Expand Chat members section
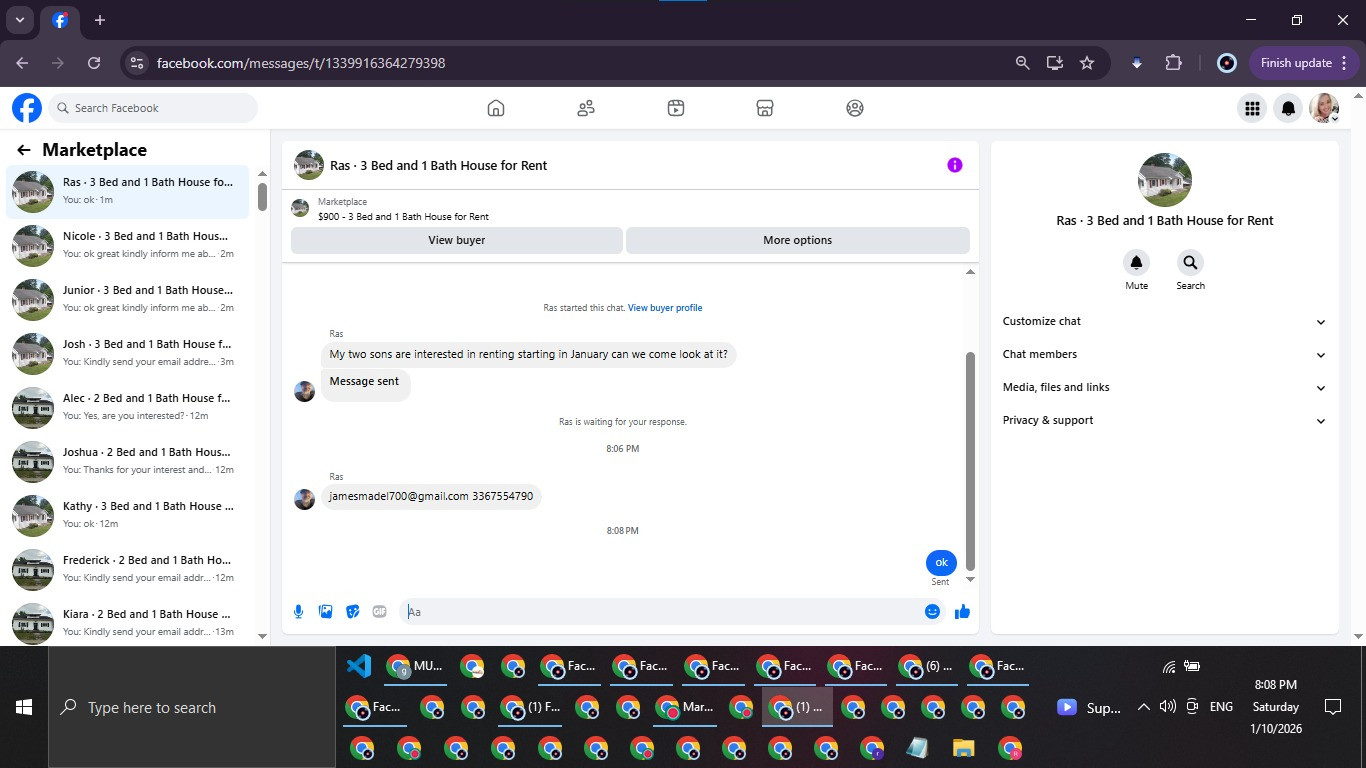Viewport: 1366px width, 768px height. (1165, 355)
